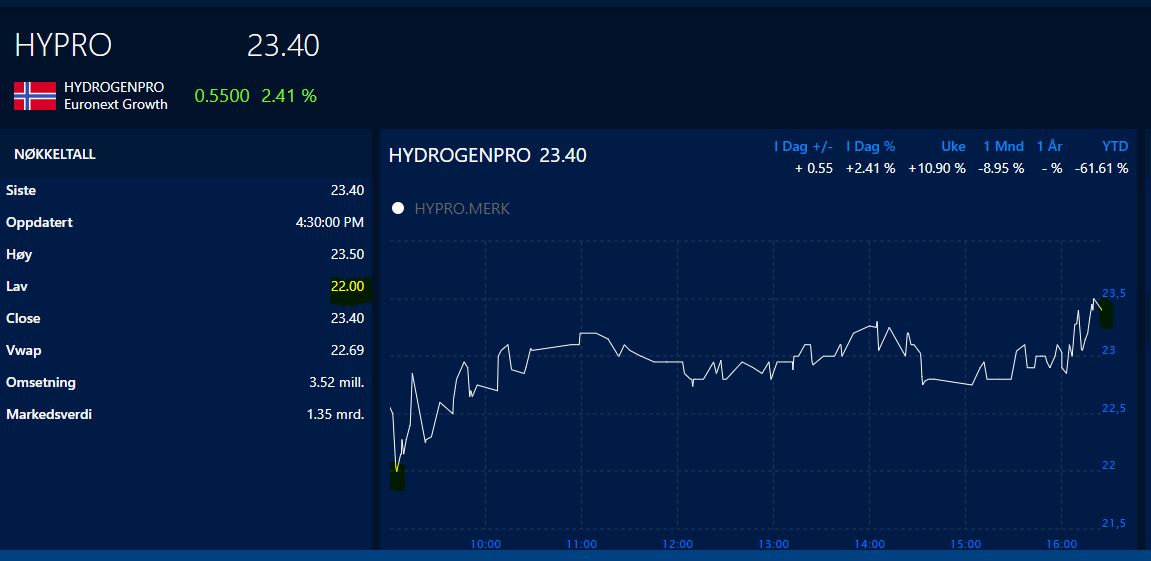The height and width of the screenshot is (561, 1151).
Task: Toggle the HYPRO.MERK series legend label
Action: tap(462, 209)
